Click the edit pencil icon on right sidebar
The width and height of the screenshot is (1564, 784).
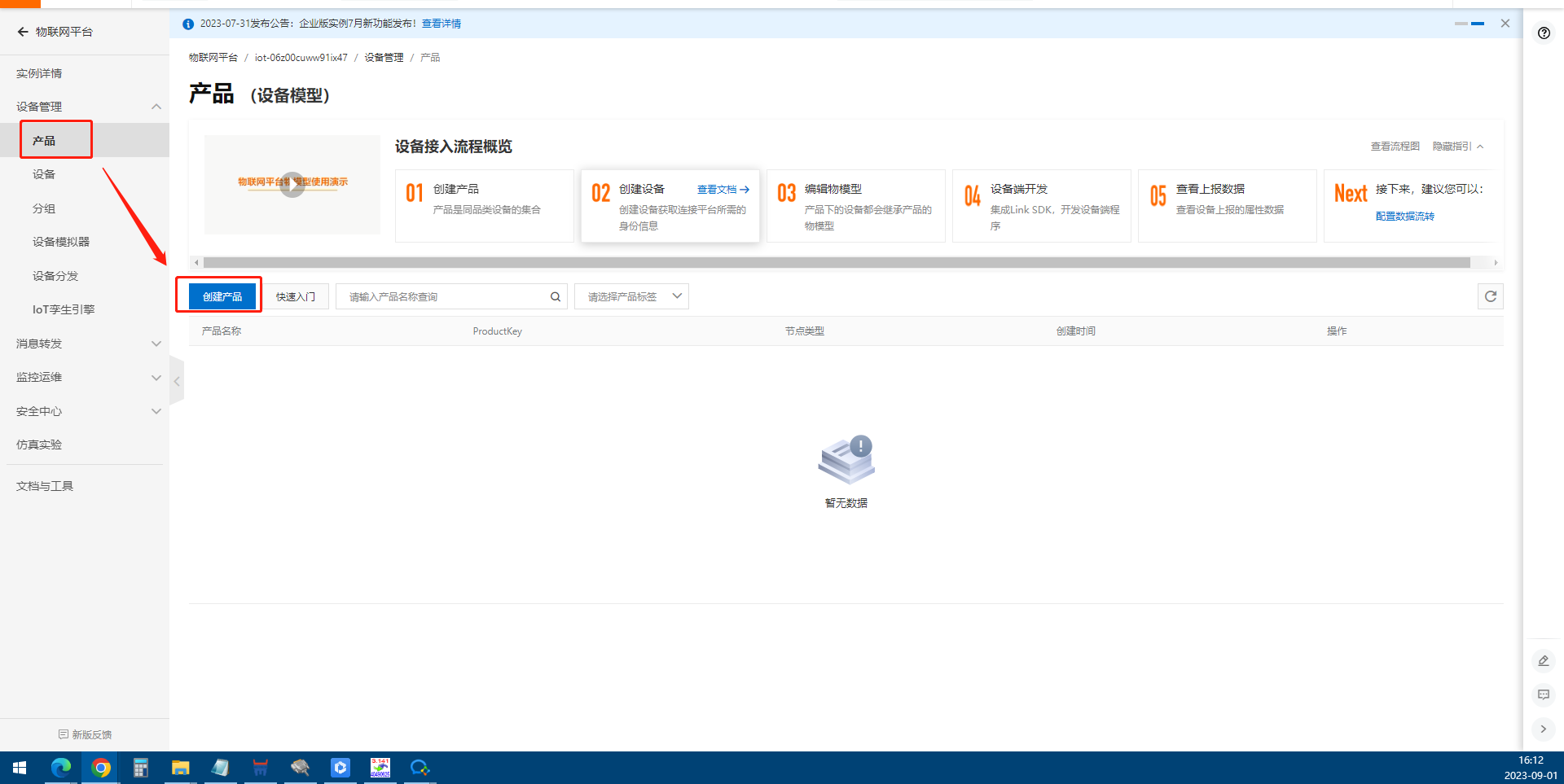pyautogui.click(x=1543, y=661)
